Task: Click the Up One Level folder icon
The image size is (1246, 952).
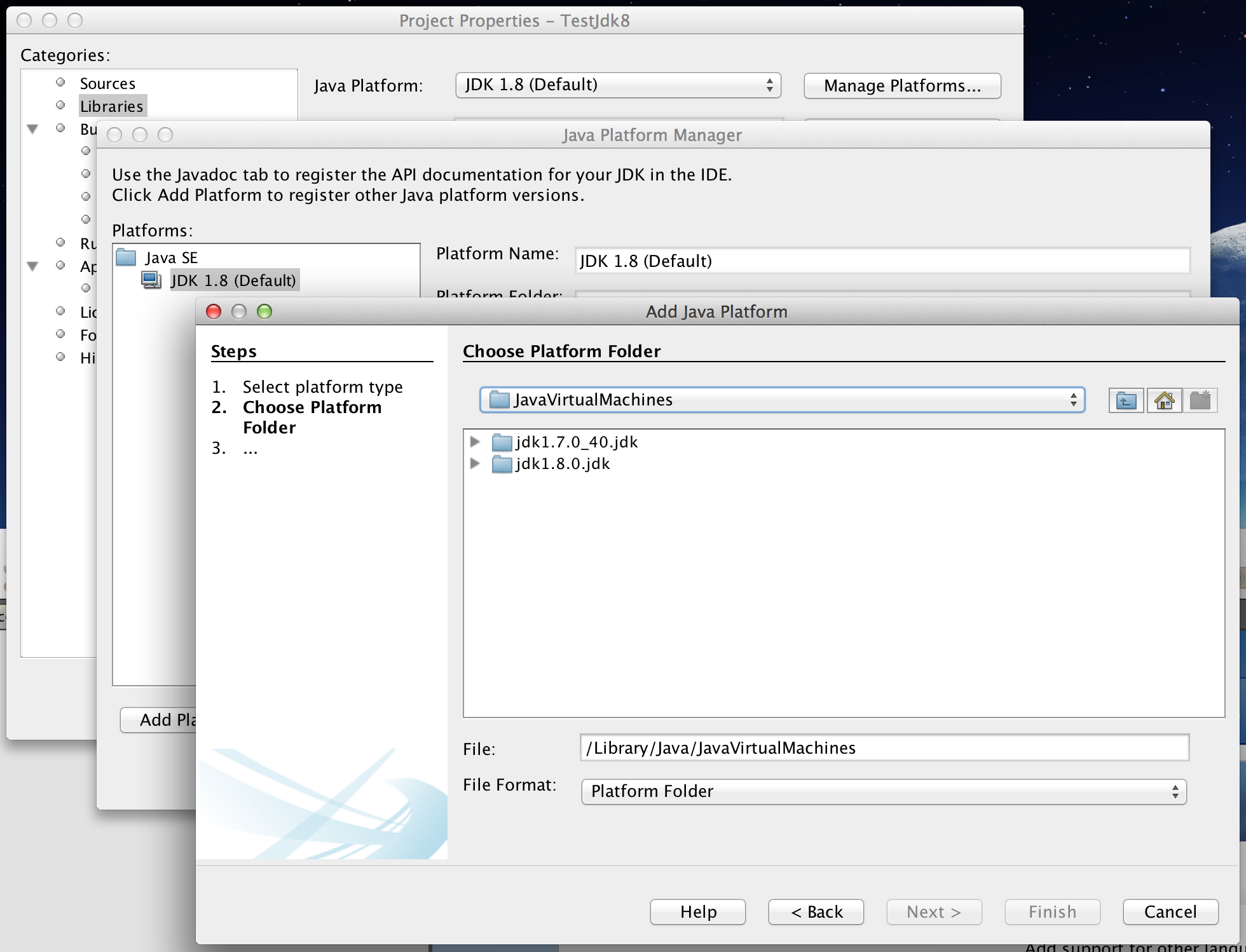Action: click(x=1126, y=401)
